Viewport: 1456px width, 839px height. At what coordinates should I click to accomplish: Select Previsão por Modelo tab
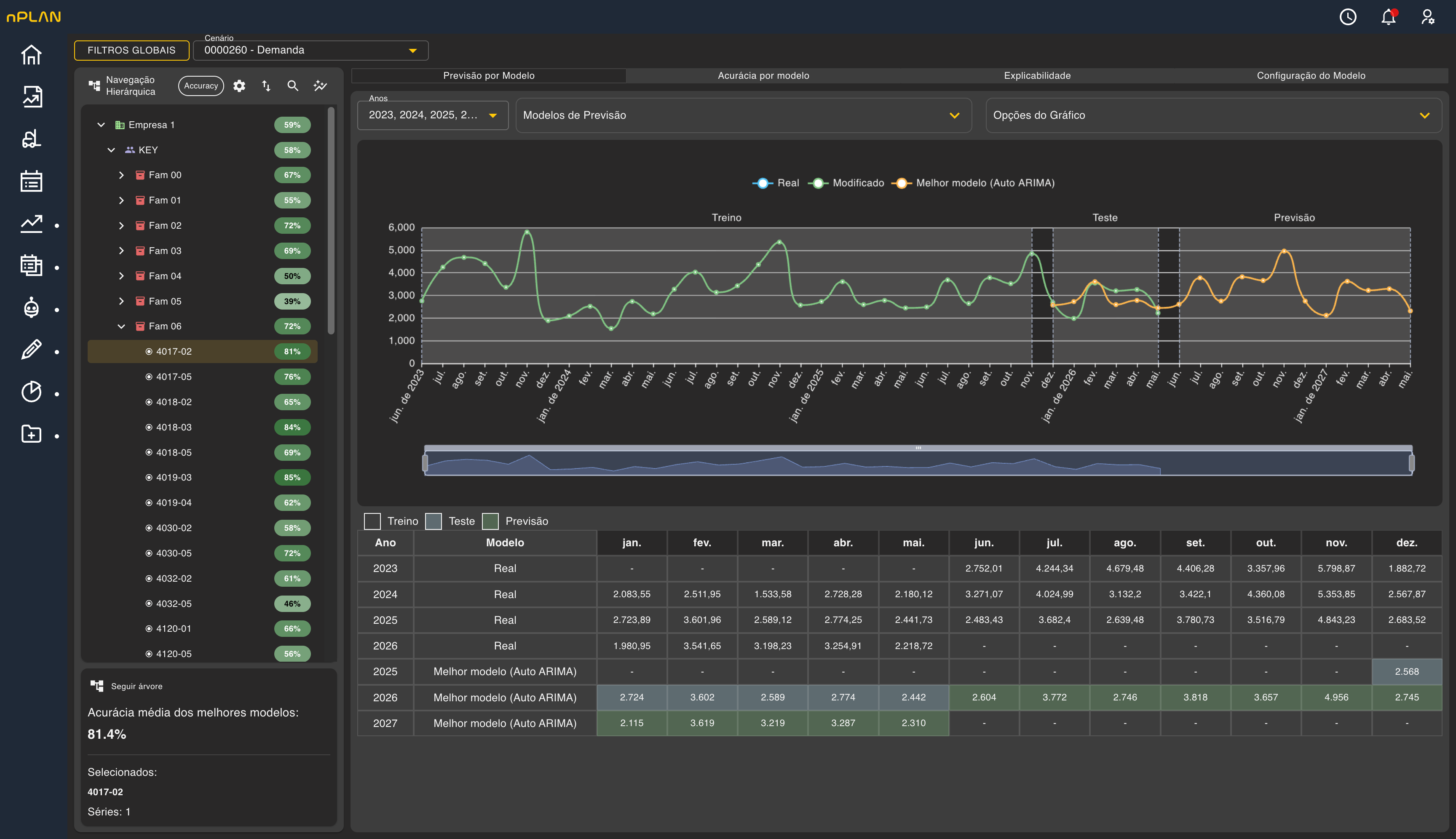(x=489, y=75)
